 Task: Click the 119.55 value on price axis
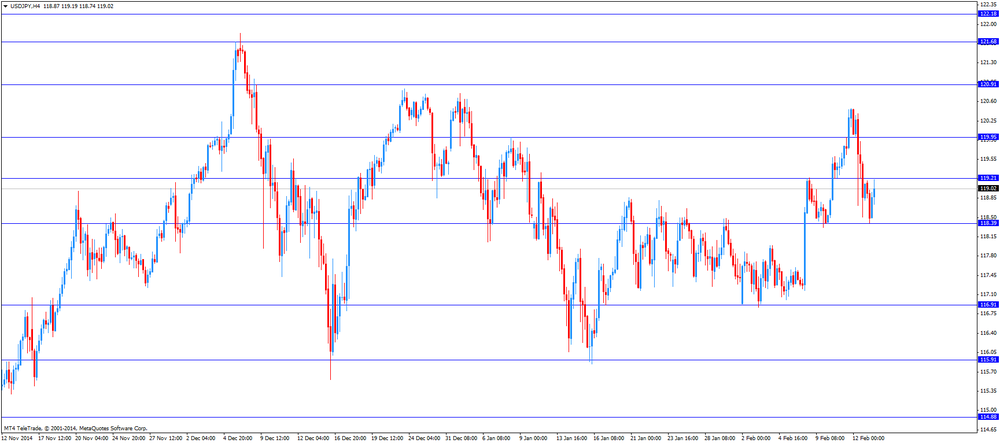click(989, 159)
